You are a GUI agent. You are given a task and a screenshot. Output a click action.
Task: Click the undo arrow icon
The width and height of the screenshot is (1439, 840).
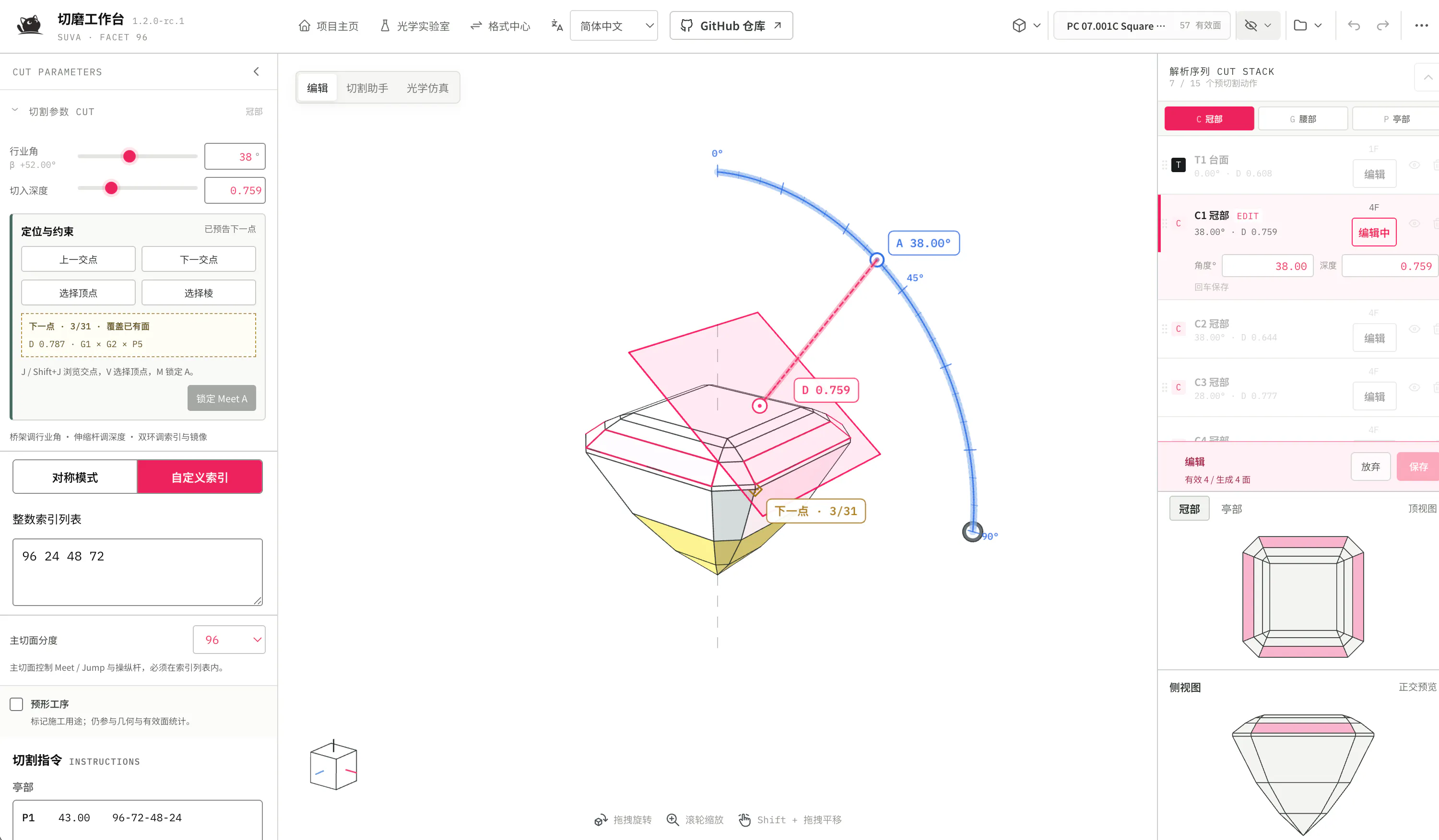(x=1353, y=26)
